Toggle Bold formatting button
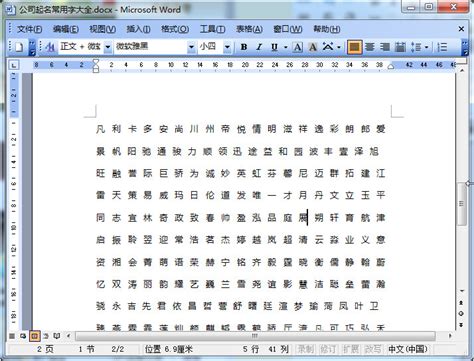The width and height of the screenshot is (474, 361). tap(244, 47)
